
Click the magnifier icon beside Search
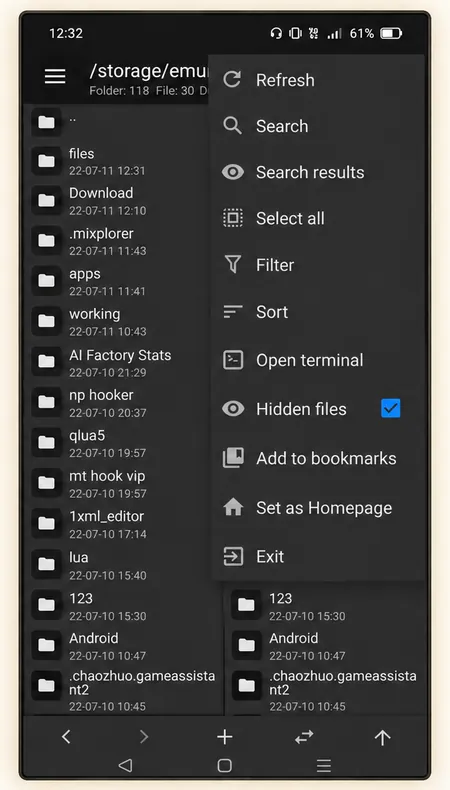[x=232, y=126]
